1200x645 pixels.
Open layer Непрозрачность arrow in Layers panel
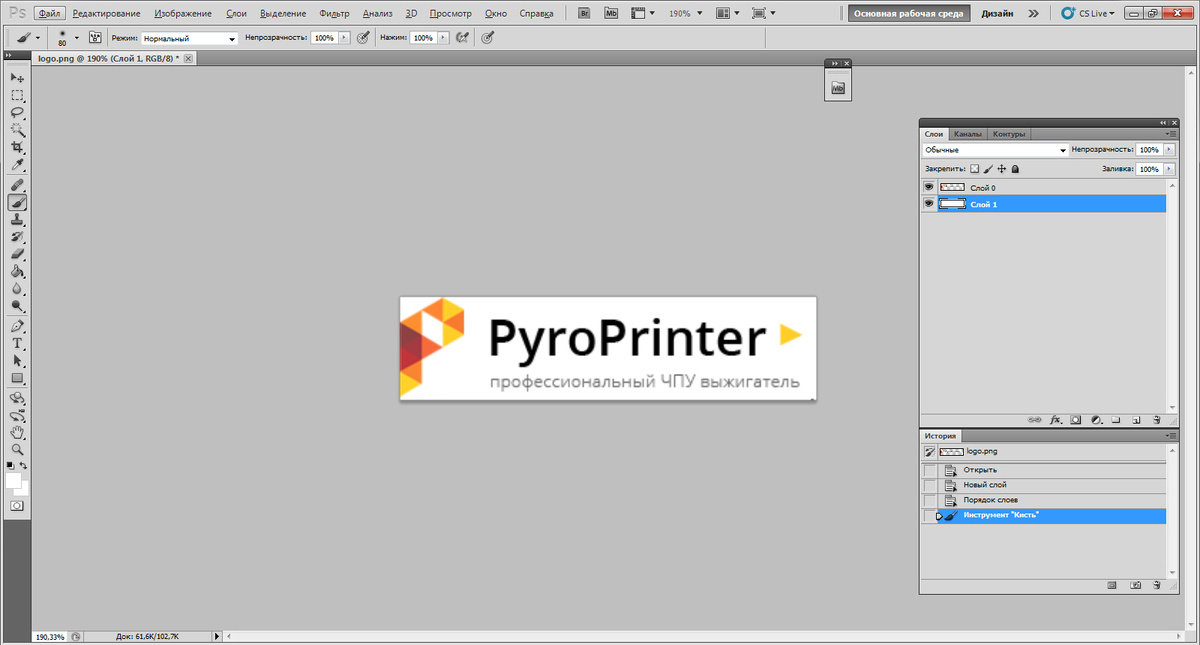(x=1168, y=150)
